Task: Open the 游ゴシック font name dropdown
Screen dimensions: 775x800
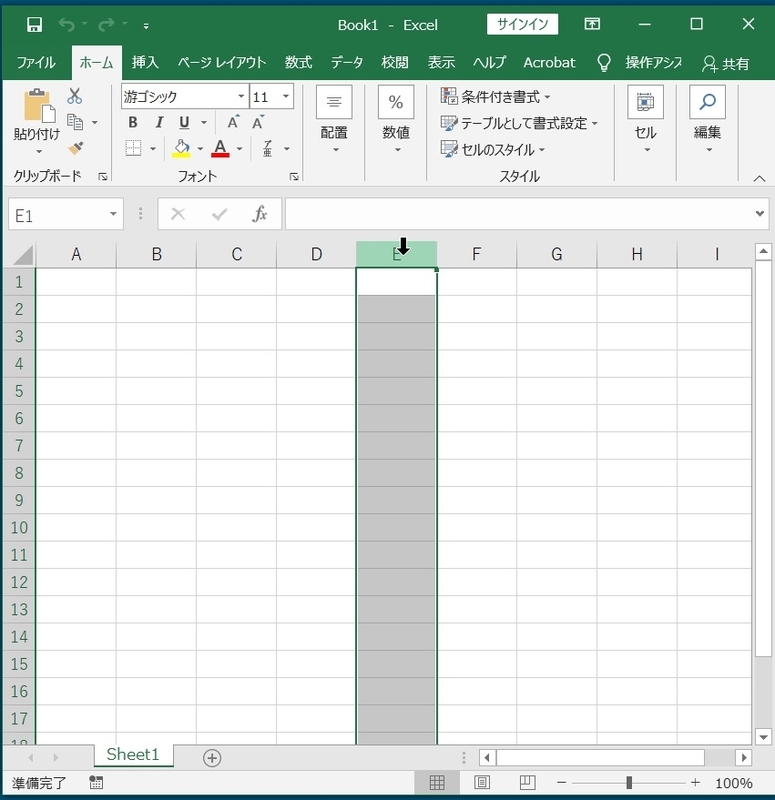Action: click(x=241, y=96)
